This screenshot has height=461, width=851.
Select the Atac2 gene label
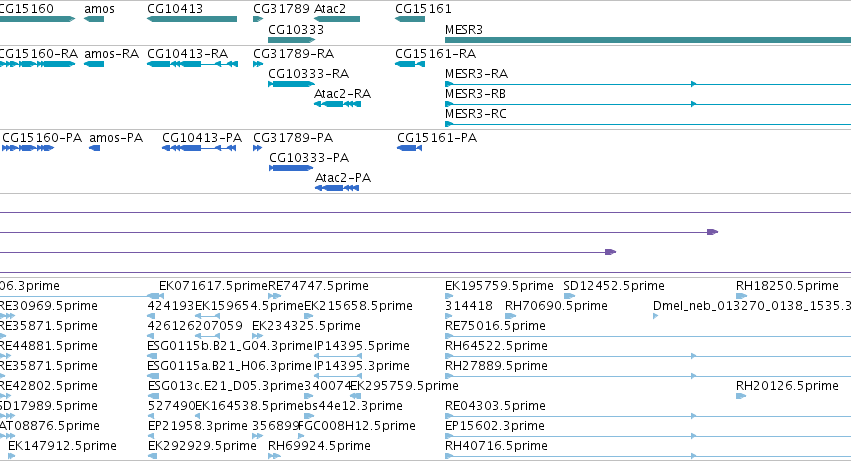pos(330,9)
